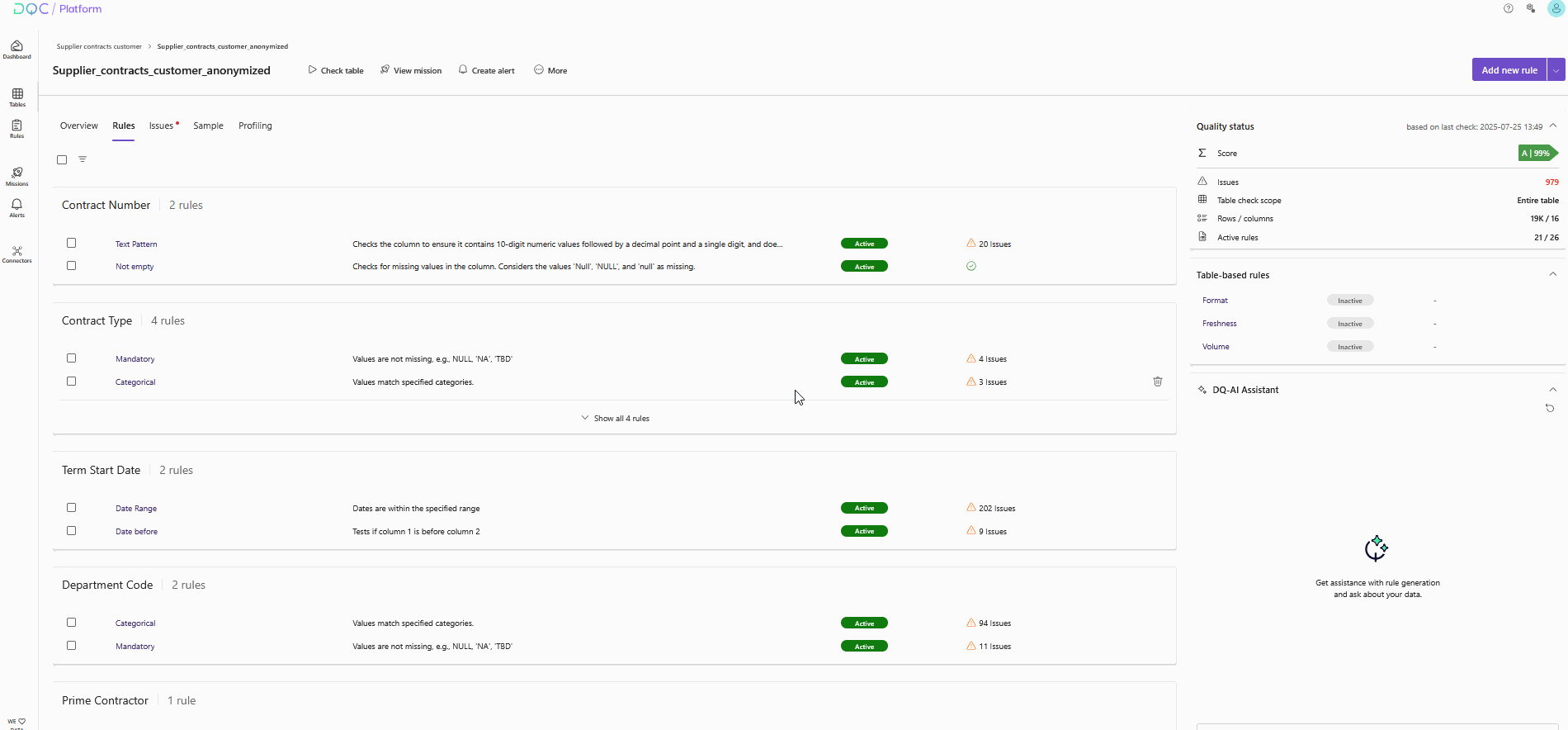1568x730 pixels.
Task: Open the settings icon in top bar
Action: pyautogui.click(x=1531, y=8)
